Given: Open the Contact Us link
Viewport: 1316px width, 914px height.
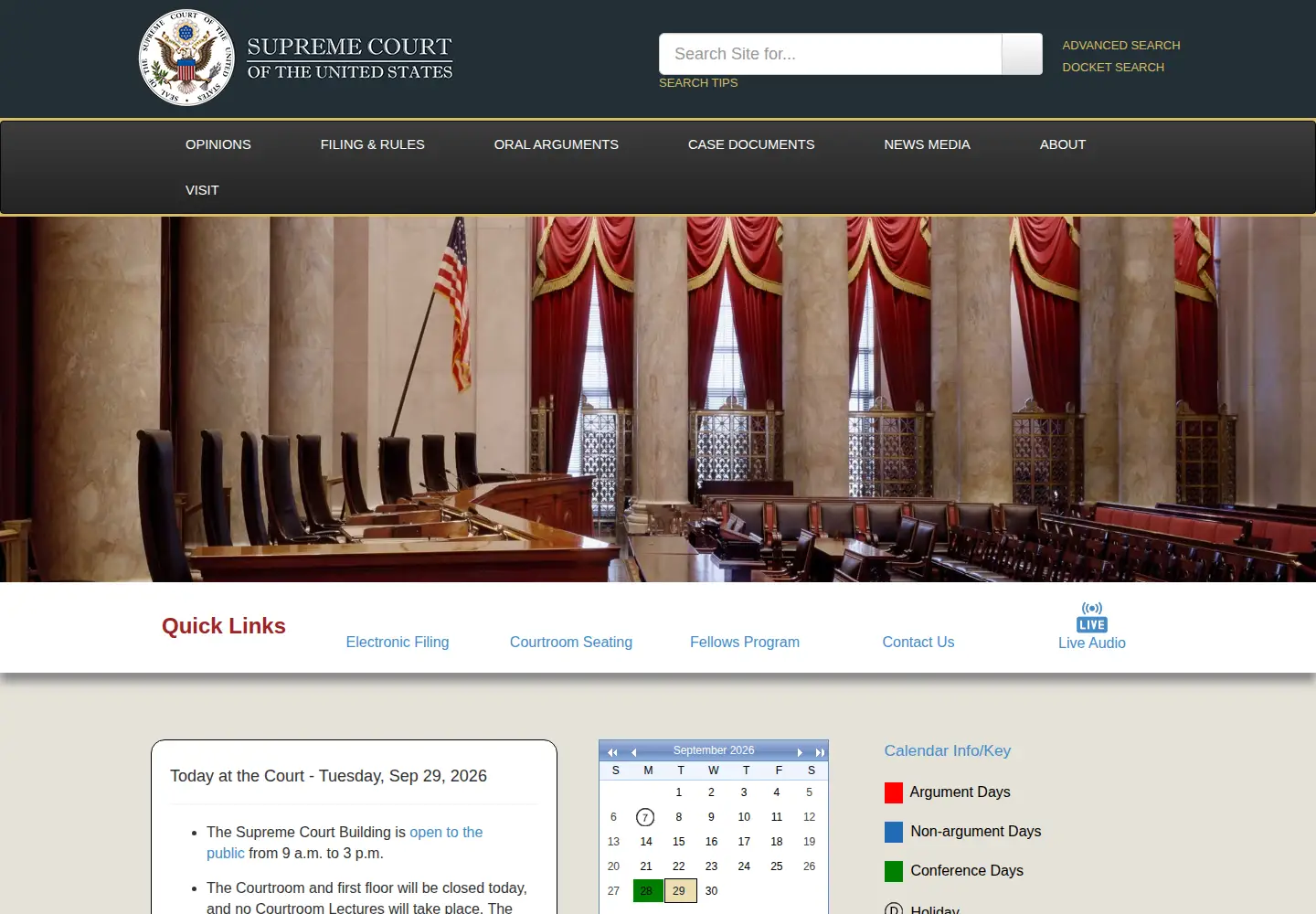Looking at the screenshot, I should coord(918,642).
